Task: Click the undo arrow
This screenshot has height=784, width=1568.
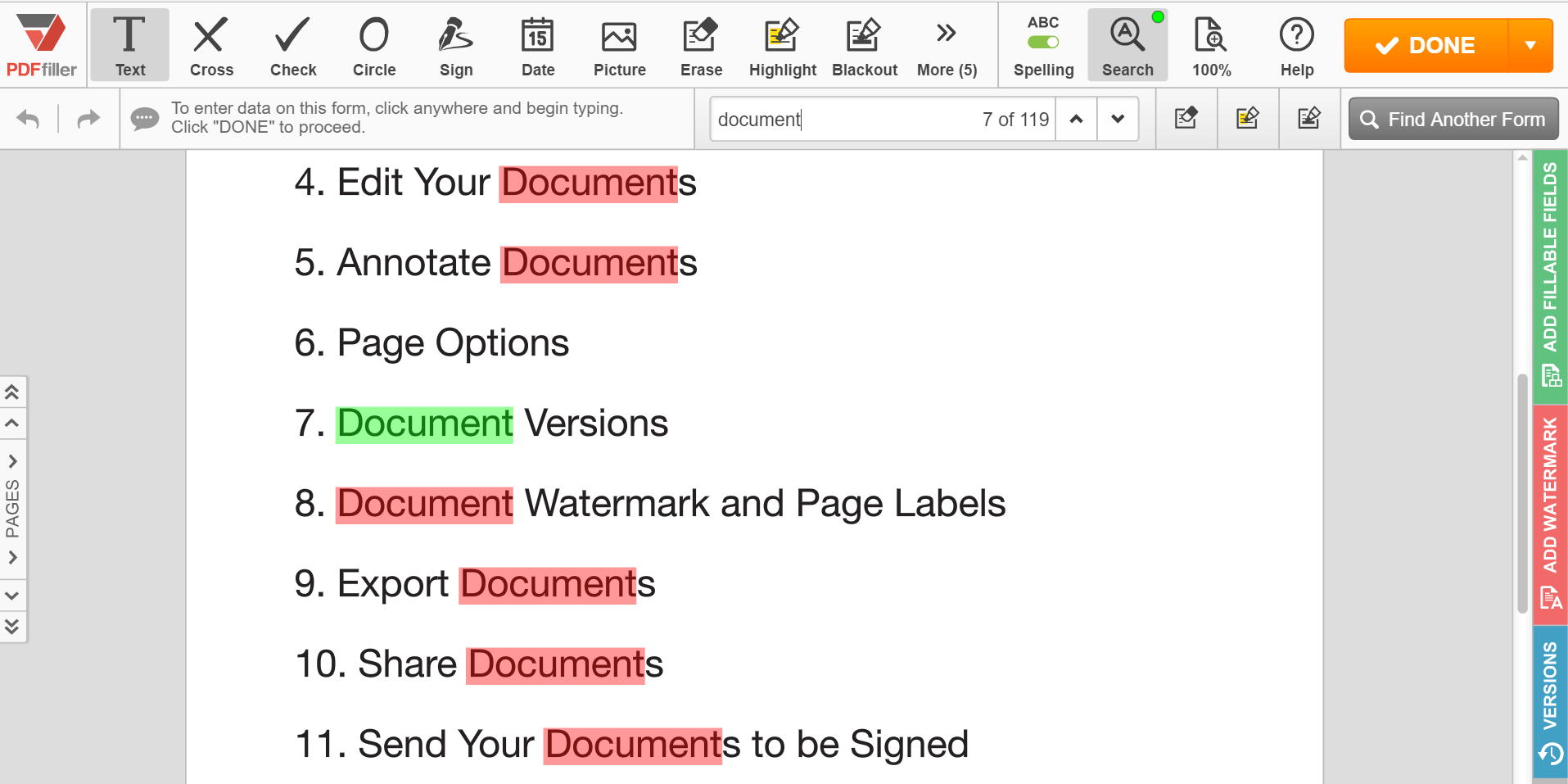Action: click(28, 119)
